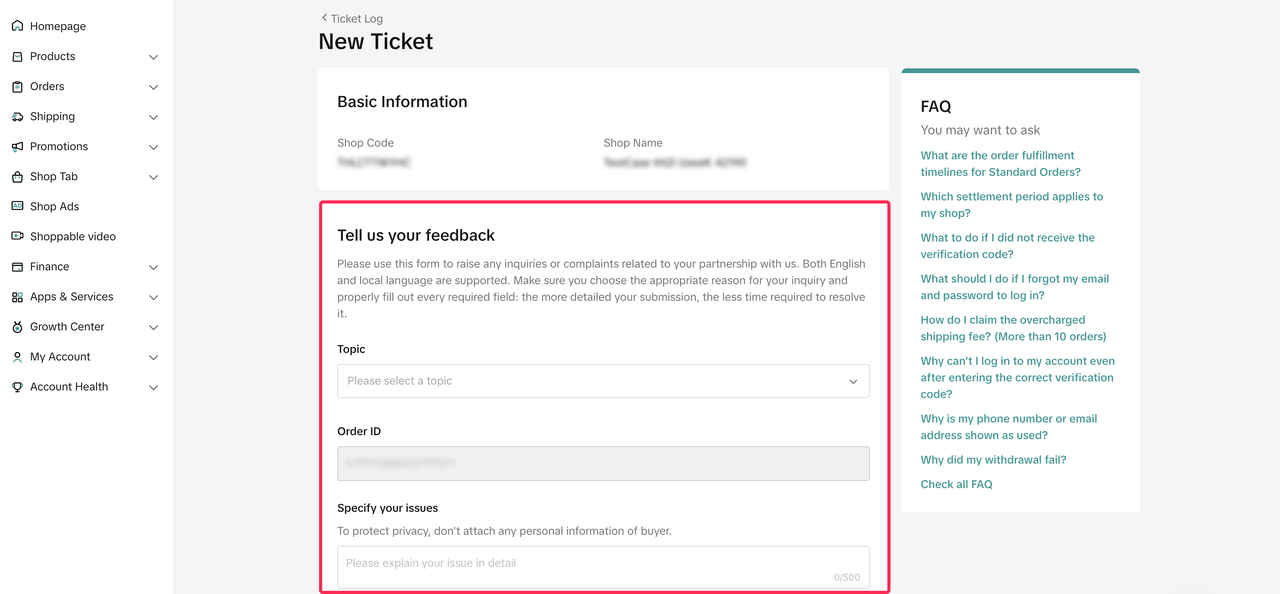Click the Promotions megaphone icon

[17, 147]
